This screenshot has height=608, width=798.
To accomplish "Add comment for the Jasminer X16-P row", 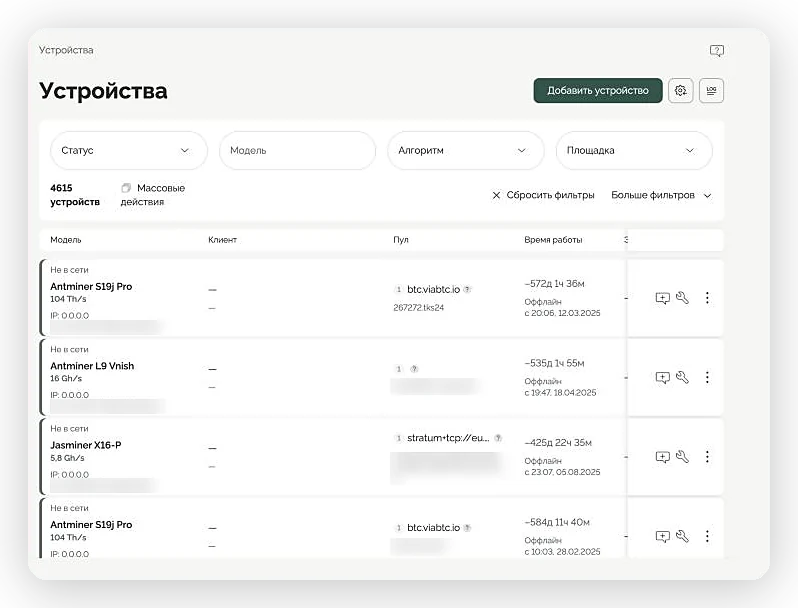I will pos(662,457).
